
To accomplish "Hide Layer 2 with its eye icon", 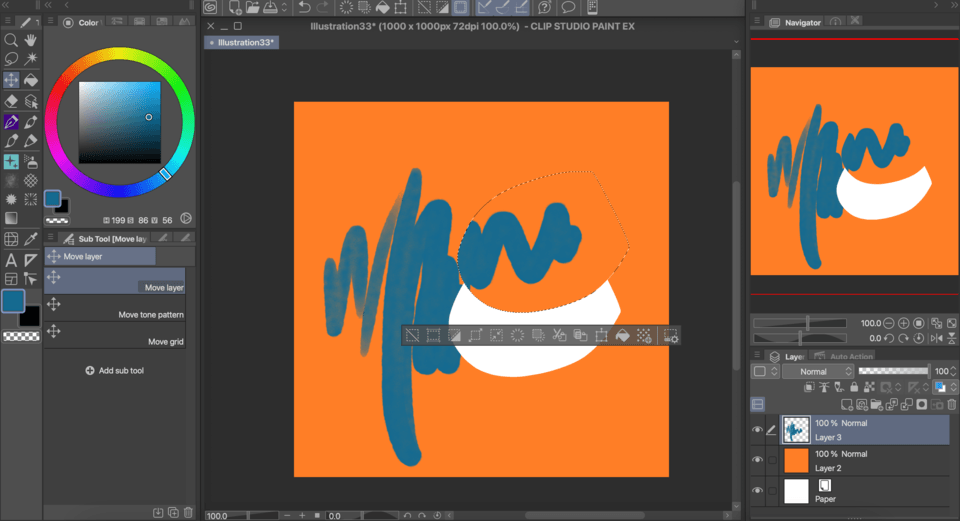I will click(x=757, y=460).
